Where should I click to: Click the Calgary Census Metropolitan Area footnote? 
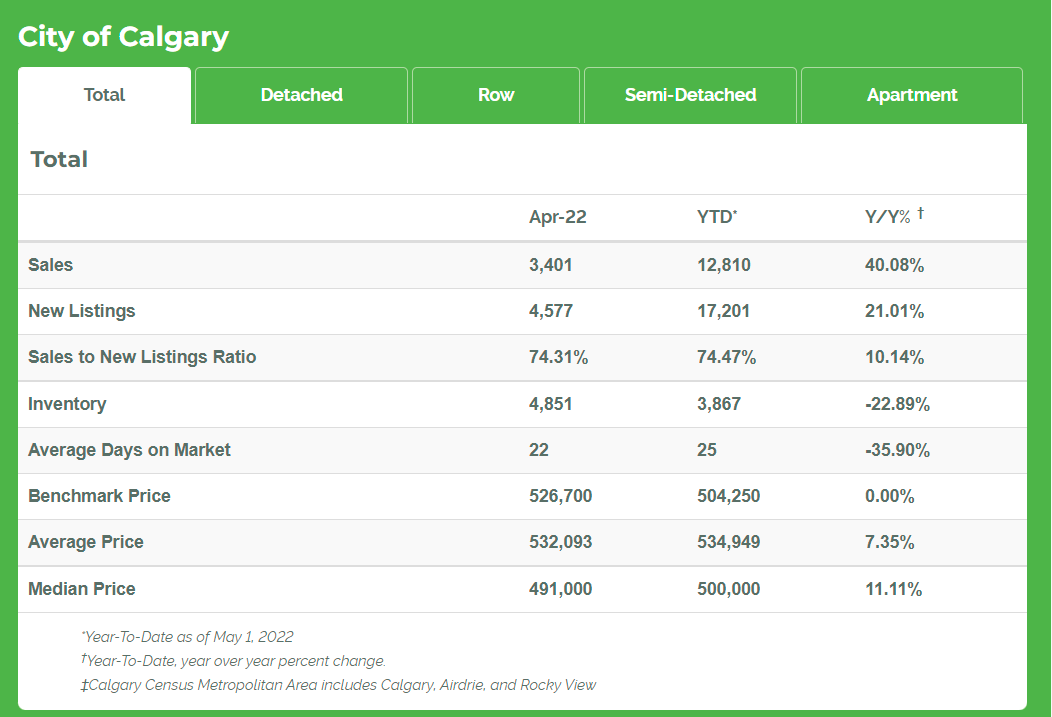338,685
